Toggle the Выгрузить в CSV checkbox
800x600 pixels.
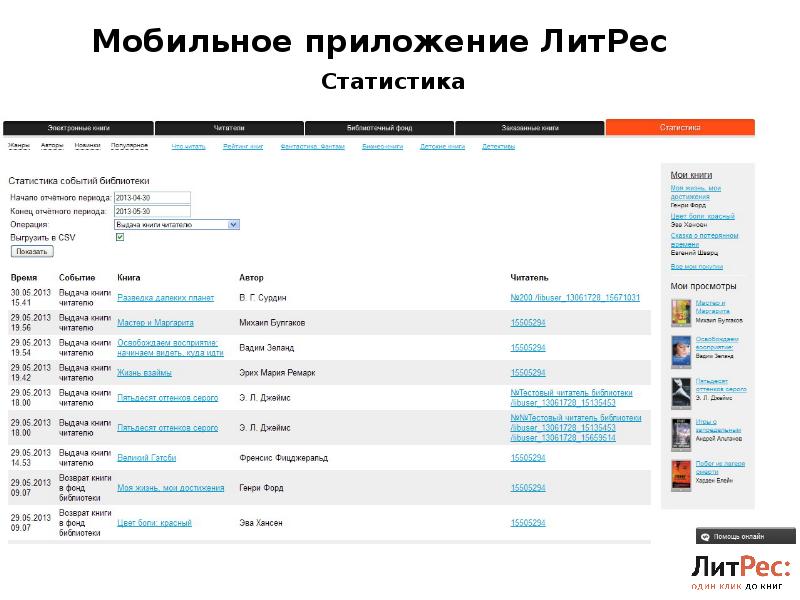(120, 237)
